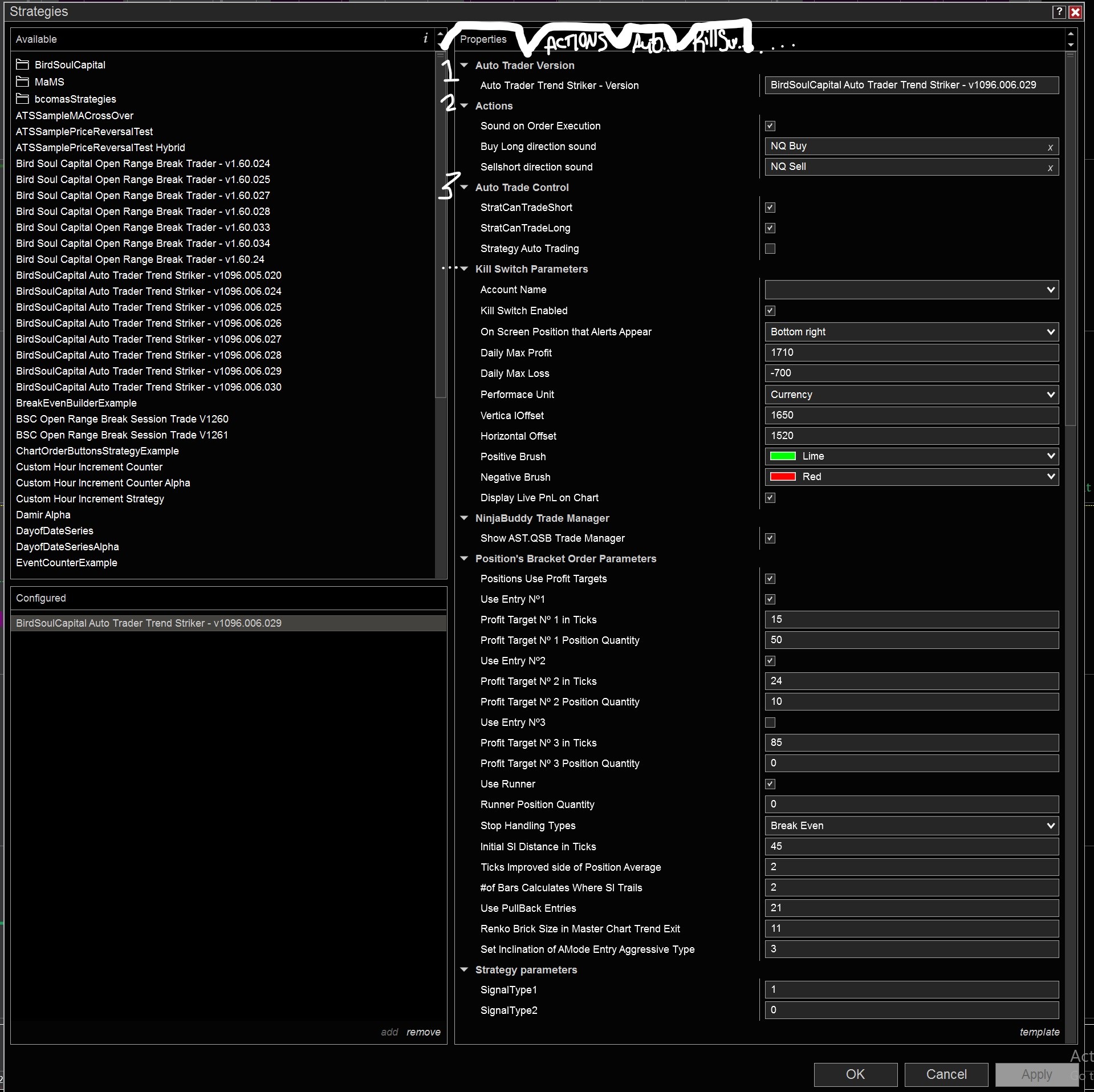Uncheck Use Entry Nº2
The image size is (1094, 1092).
click(770, 661)
